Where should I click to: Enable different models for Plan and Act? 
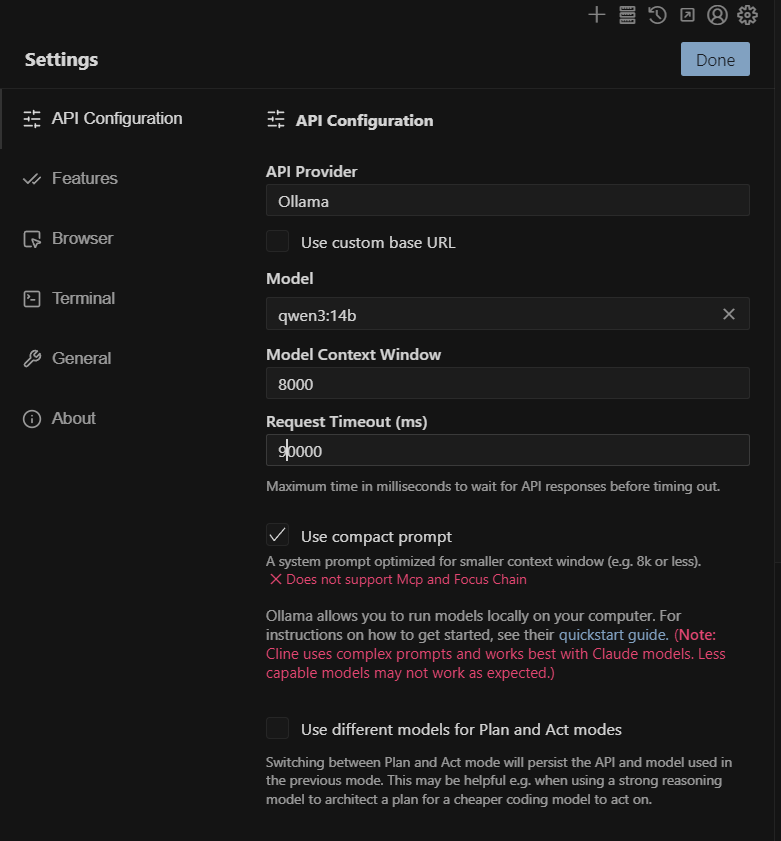click(x=278, y=728)
